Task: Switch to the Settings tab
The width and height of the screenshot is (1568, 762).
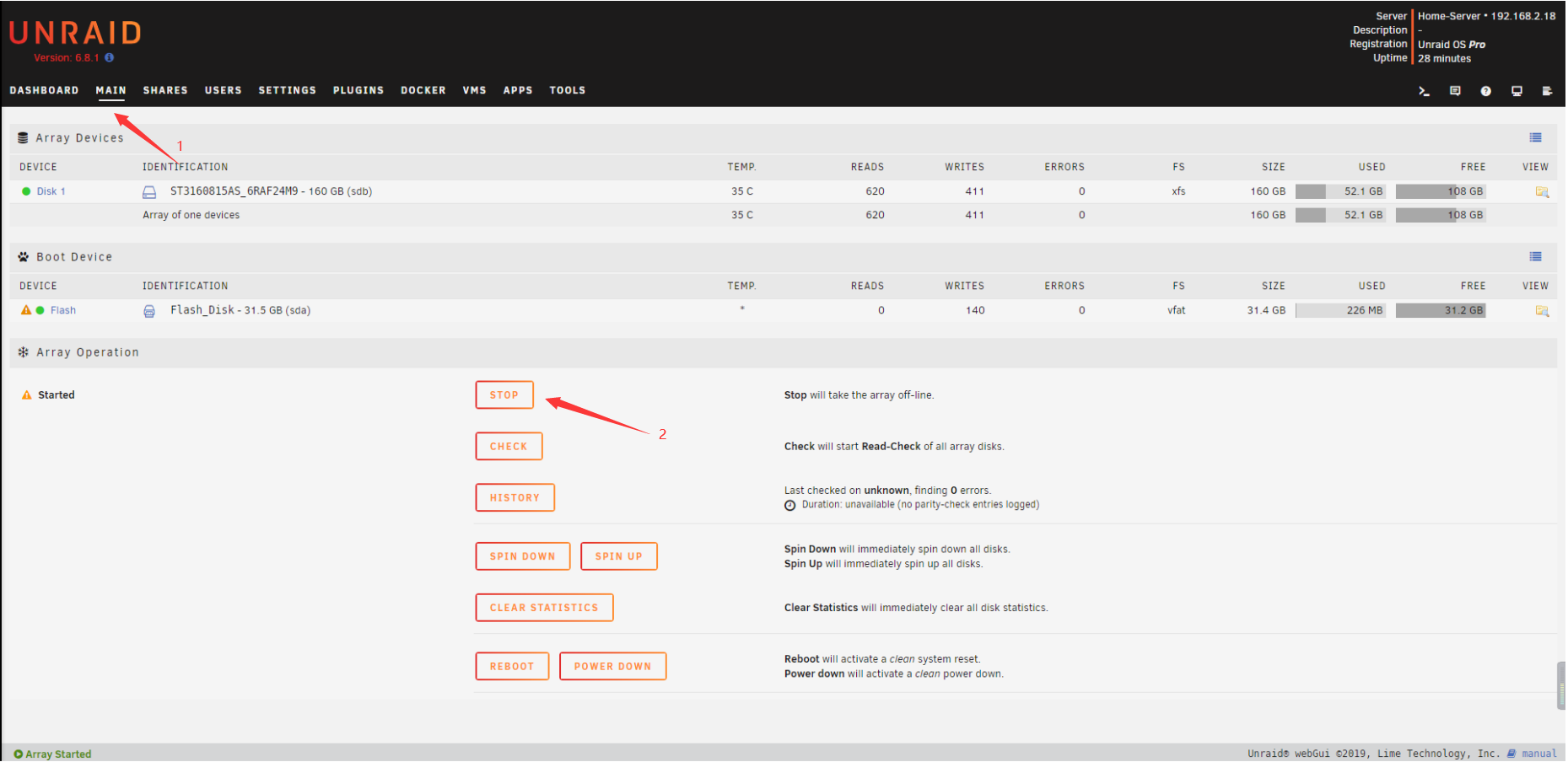Action: coord(287,90)
